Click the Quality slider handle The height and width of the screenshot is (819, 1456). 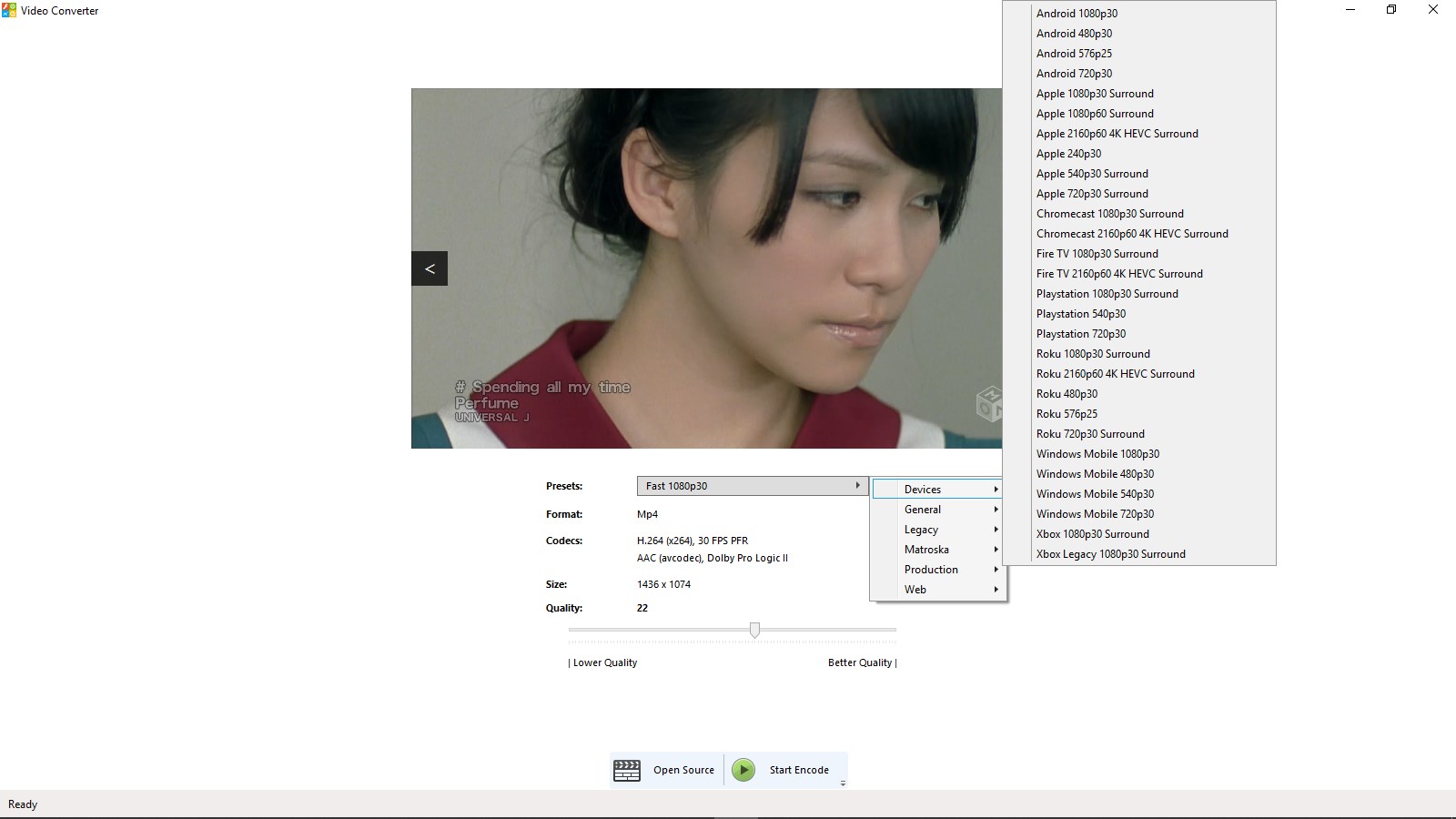pos(754,630)
